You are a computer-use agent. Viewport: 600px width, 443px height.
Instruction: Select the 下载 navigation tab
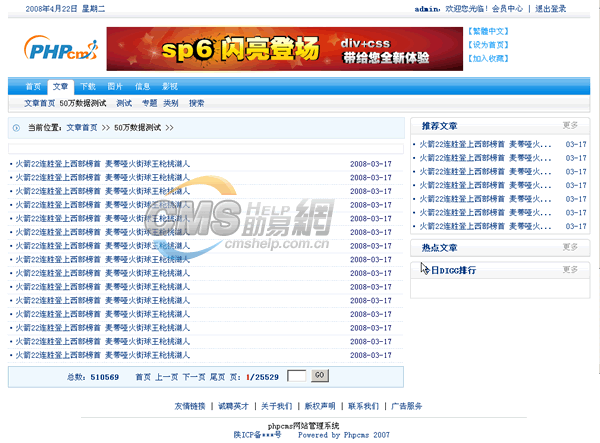click(88, 87)
